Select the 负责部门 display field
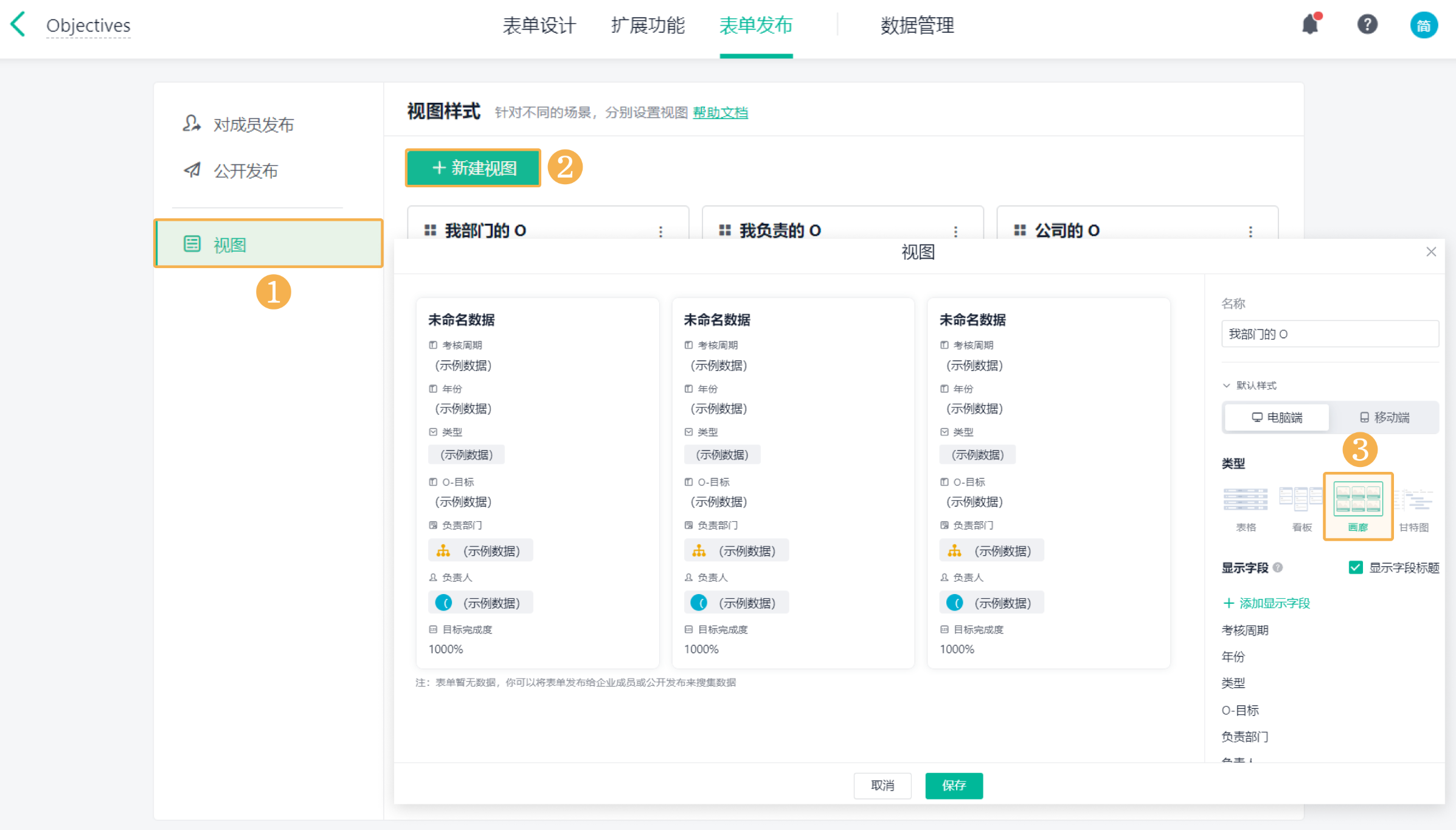 tap(1245, 736)
